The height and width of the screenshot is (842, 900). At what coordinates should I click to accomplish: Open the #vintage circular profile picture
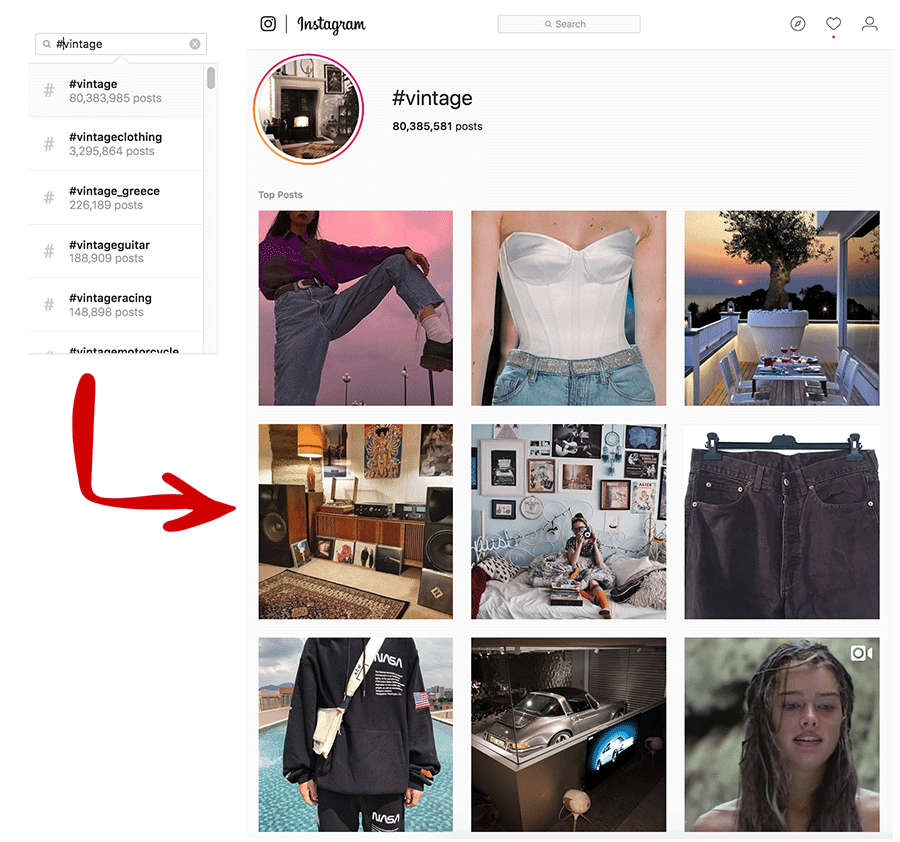coord(309,109)
